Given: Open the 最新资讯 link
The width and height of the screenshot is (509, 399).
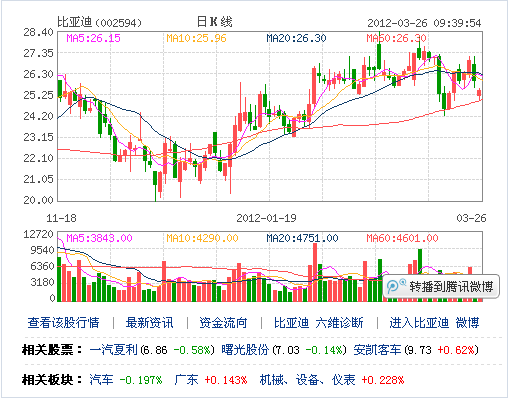Looking at the screenshot, I should [x=150, y=323].
